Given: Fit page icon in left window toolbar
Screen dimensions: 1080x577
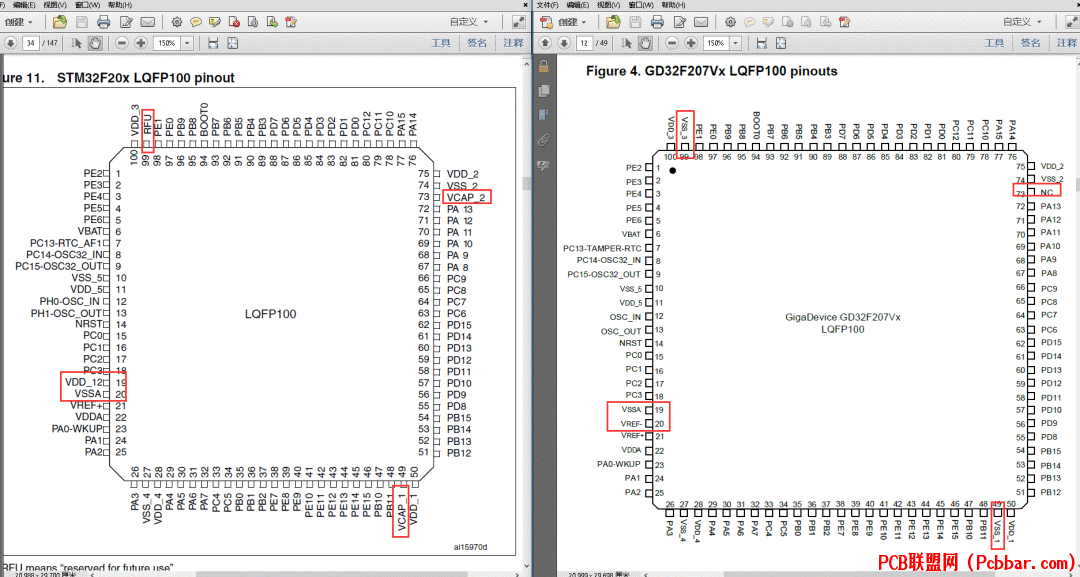Looking at the screenshot, I should click(x=233, y=43).
